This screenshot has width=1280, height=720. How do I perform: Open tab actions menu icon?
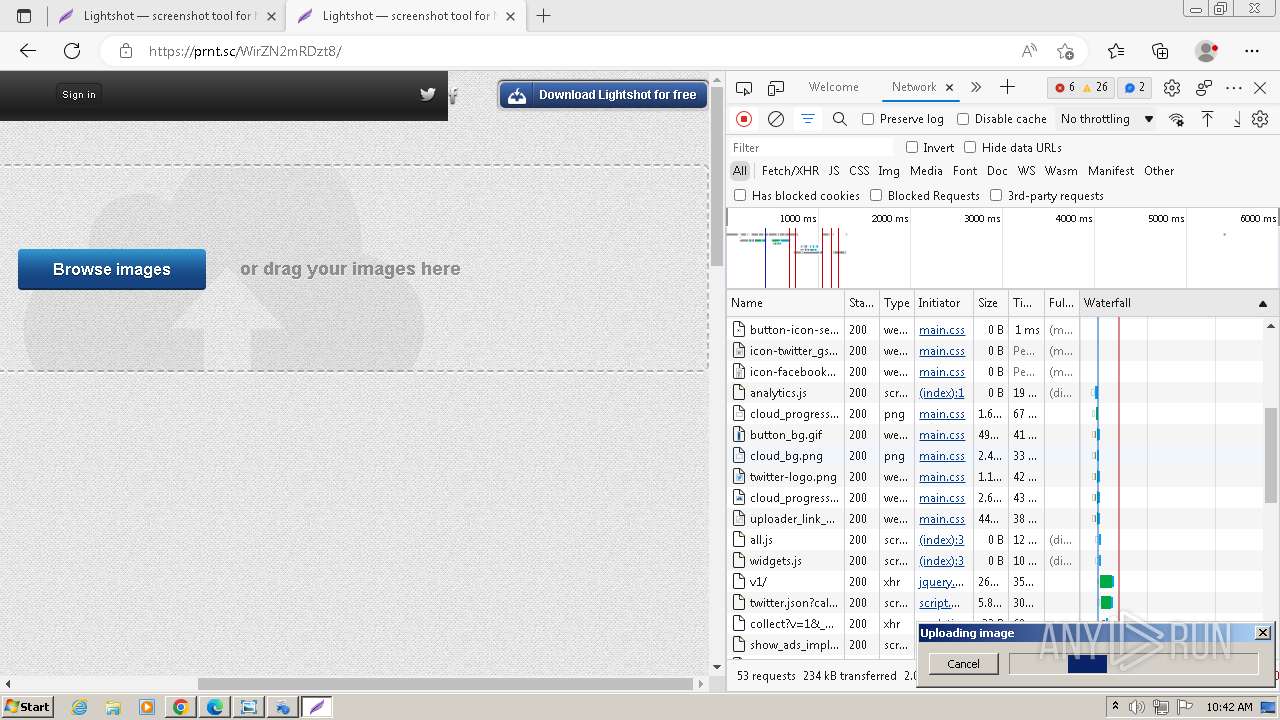tap(24, 16)
